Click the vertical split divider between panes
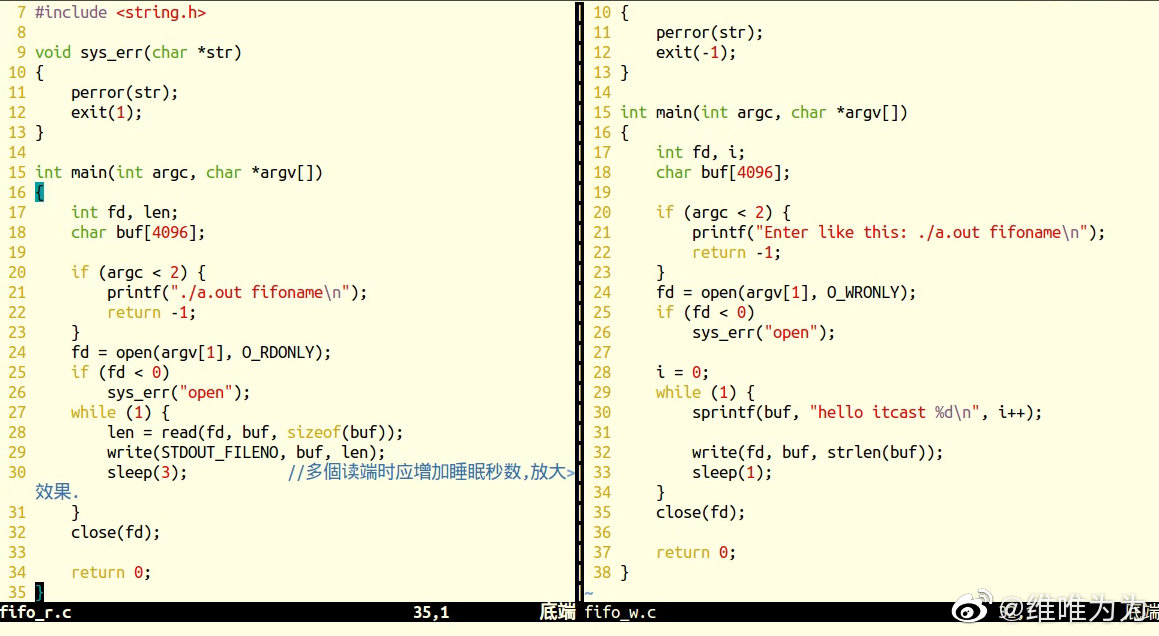This screenshot has height=636, width=1159. pyautogui.click(x=579, y=300)
